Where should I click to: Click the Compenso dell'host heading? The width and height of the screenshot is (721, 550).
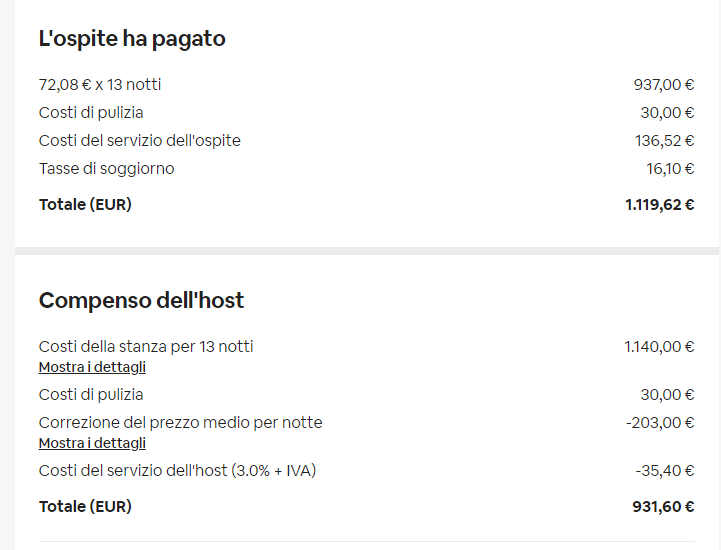point(141,300)
